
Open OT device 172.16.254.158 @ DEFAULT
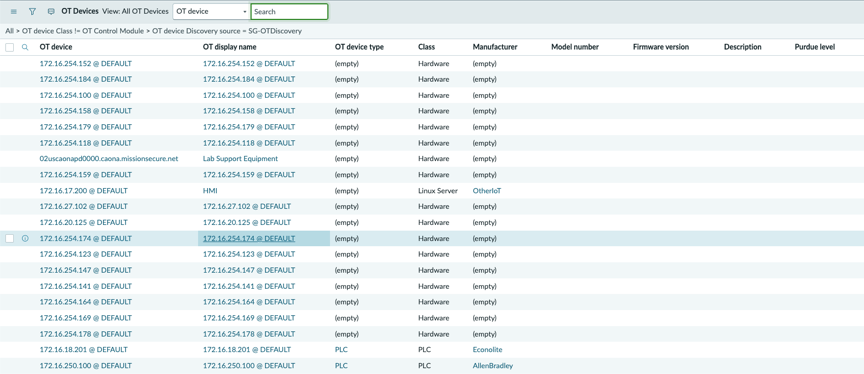(85, 111)
